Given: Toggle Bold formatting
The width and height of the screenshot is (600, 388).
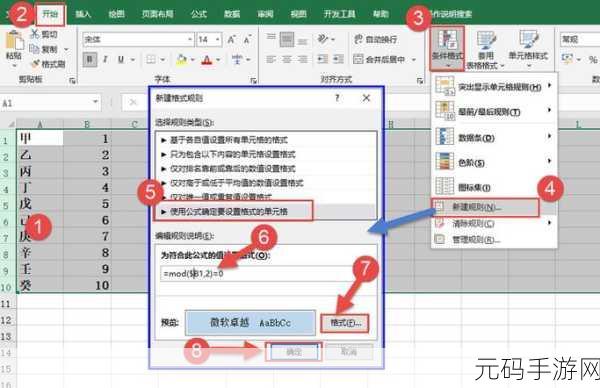Looking at the screenshot, I should coord(90,60).
